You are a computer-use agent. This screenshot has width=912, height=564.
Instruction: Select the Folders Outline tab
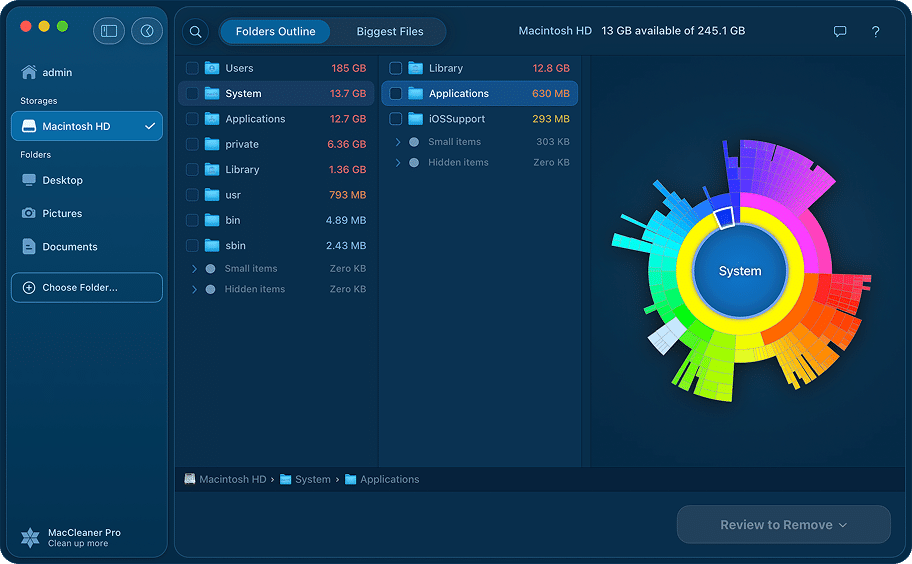click(275, 32)
